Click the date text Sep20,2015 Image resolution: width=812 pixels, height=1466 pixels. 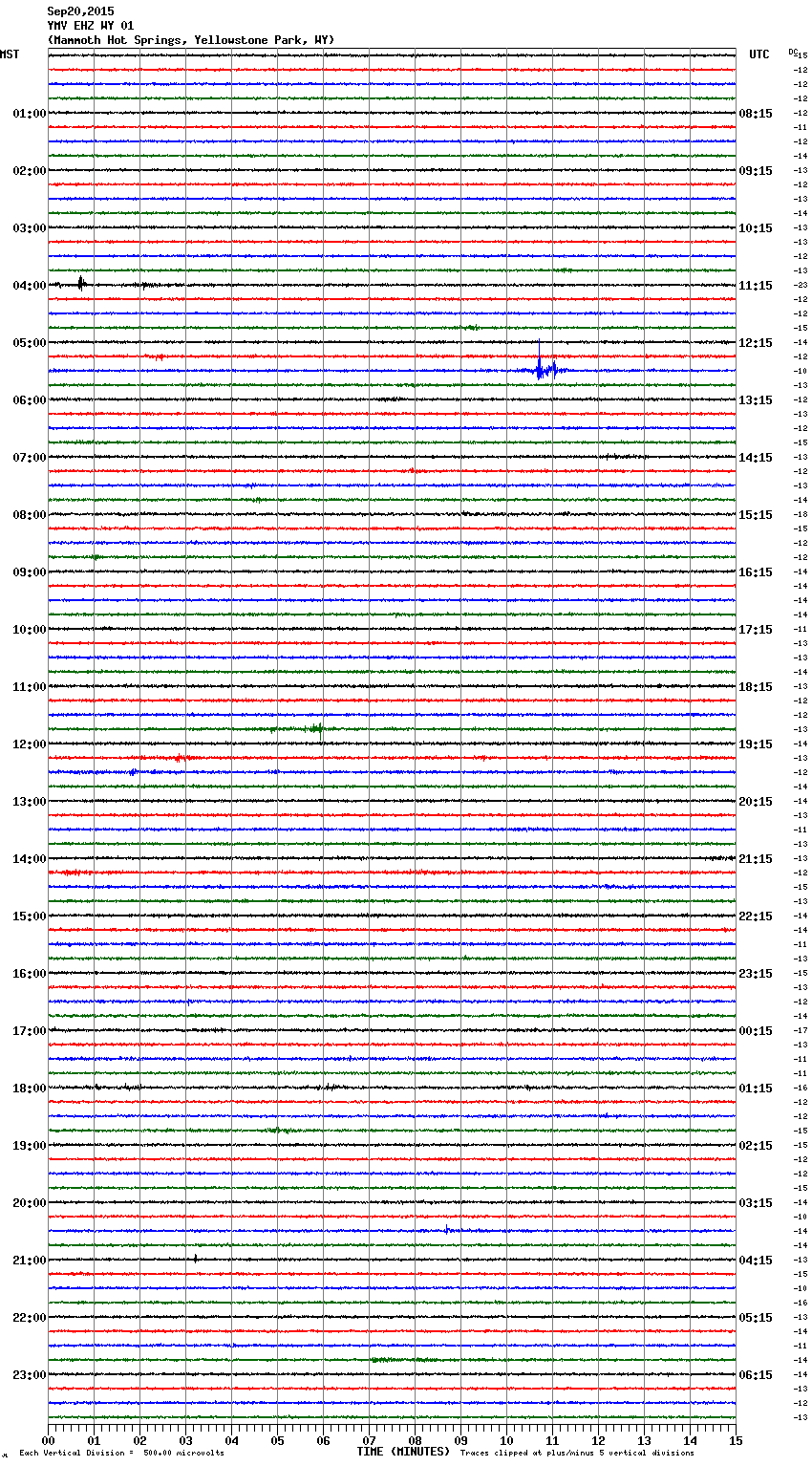[80, 11]
